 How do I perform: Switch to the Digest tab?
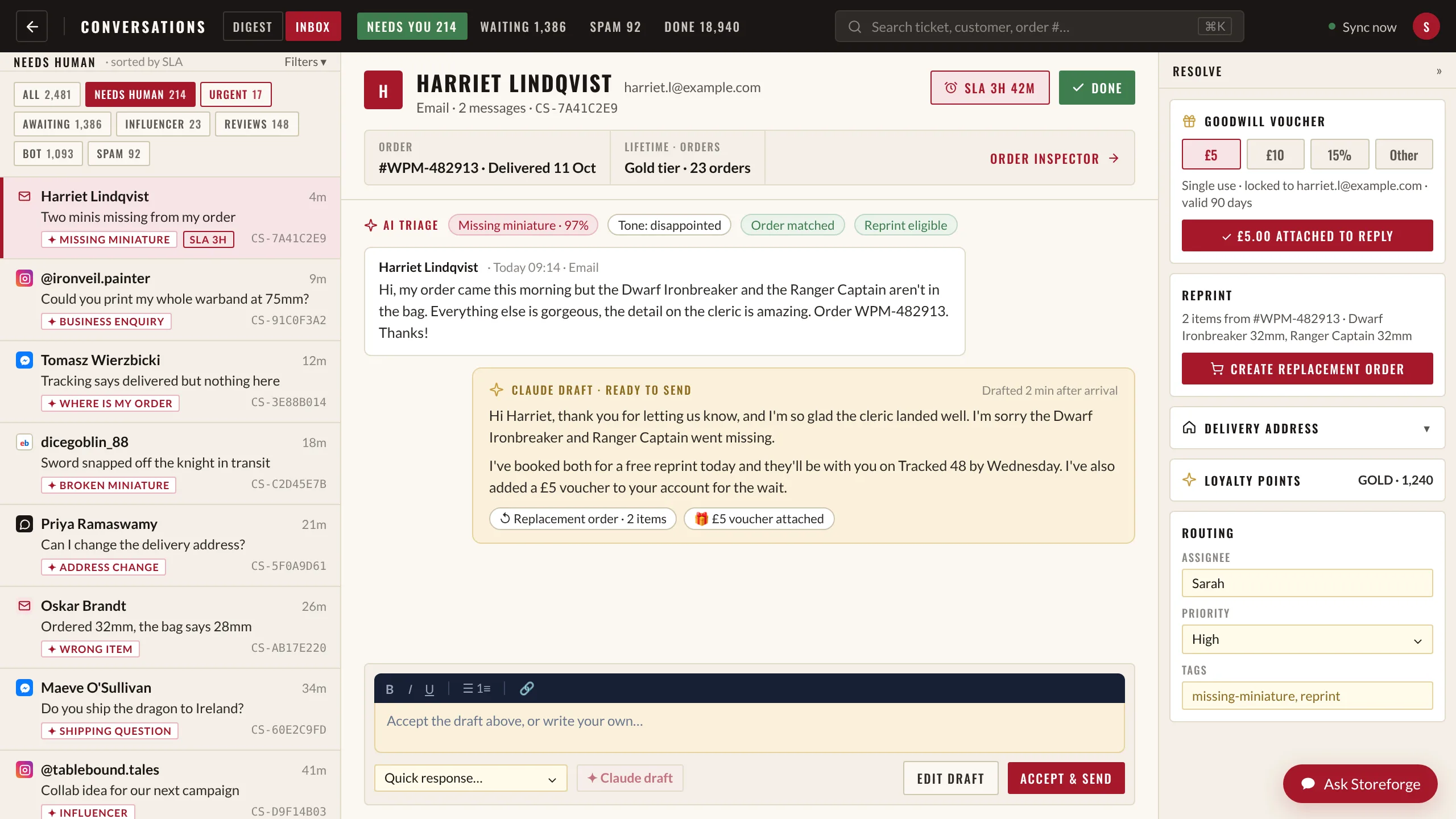point(253,27)
